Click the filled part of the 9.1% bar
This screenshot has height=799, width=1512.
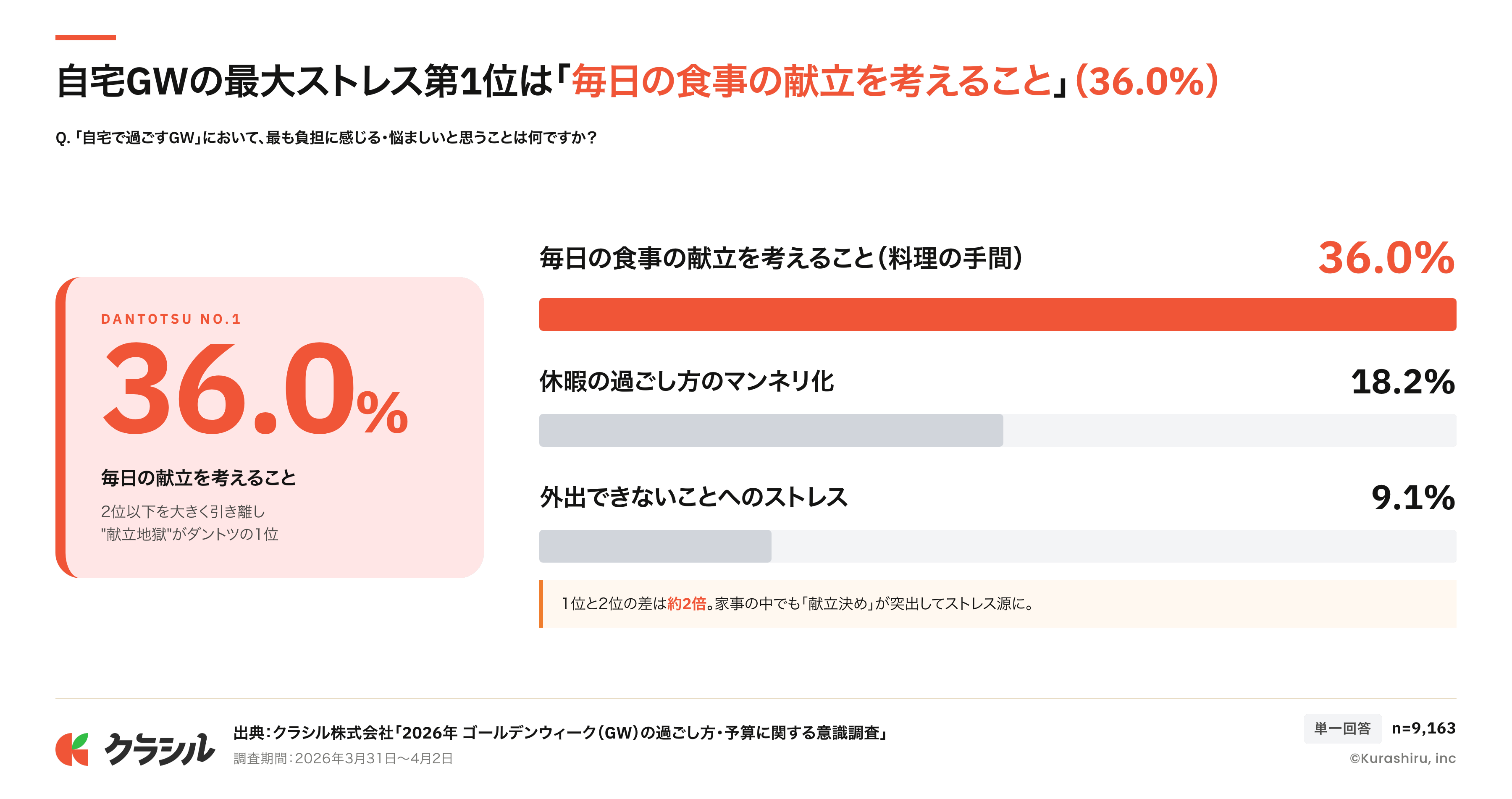click(x=655, y=546)
